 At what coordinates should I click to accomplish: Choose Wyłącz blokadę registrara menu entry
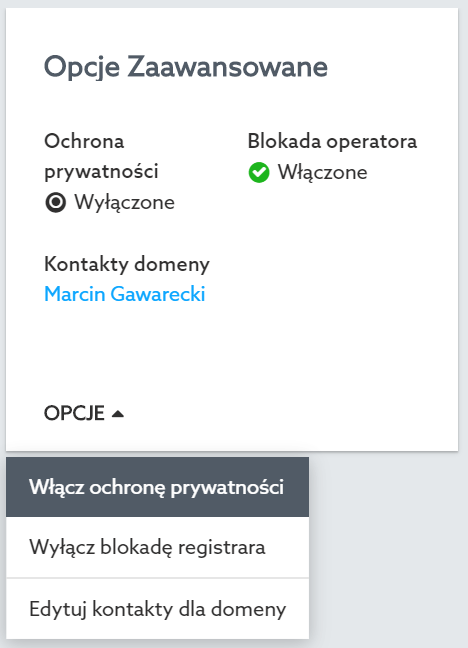[x=158, y=547]
